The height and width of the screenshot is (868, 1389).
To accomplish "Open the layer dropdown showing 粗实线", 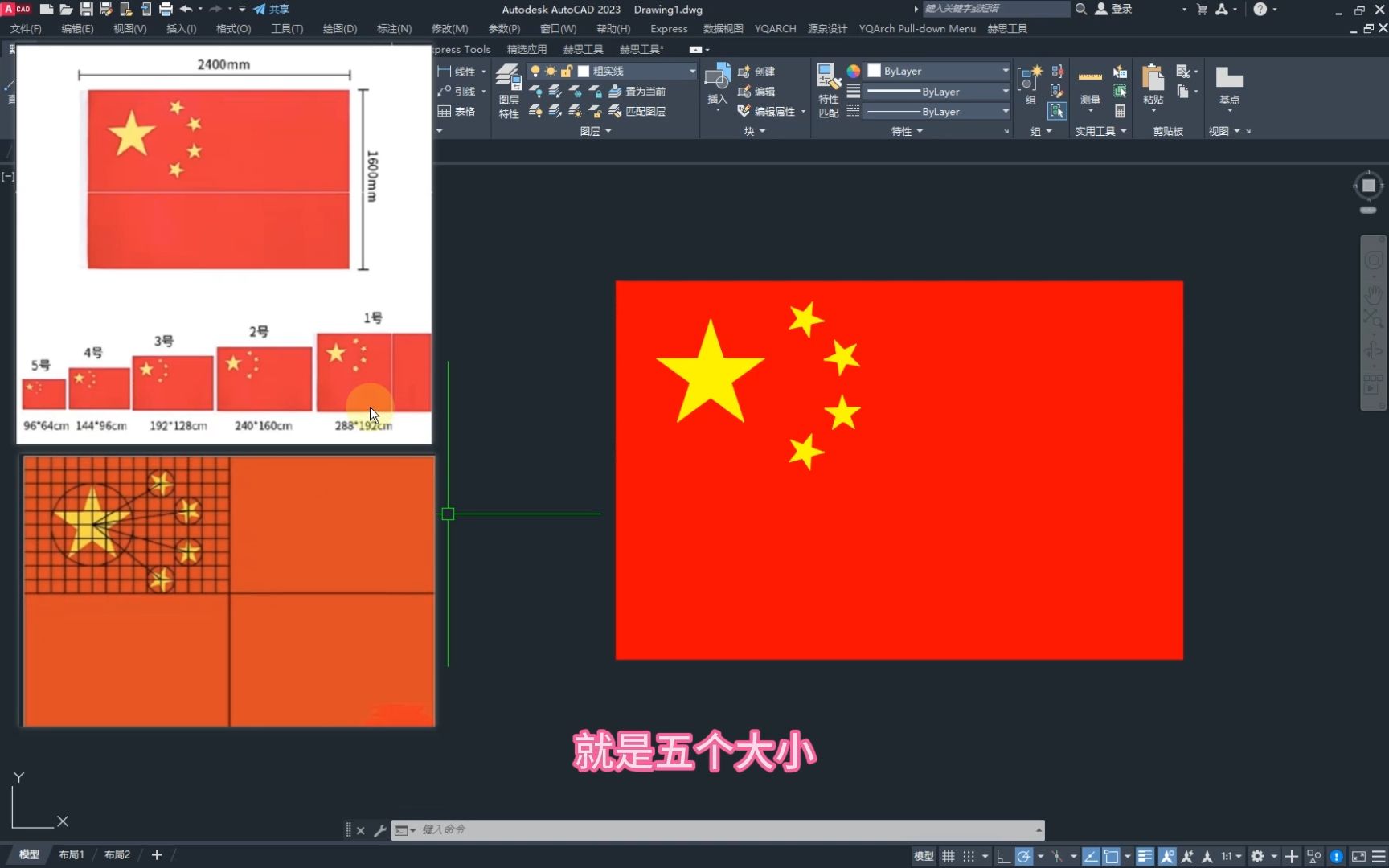I will [x=613, y=72].
